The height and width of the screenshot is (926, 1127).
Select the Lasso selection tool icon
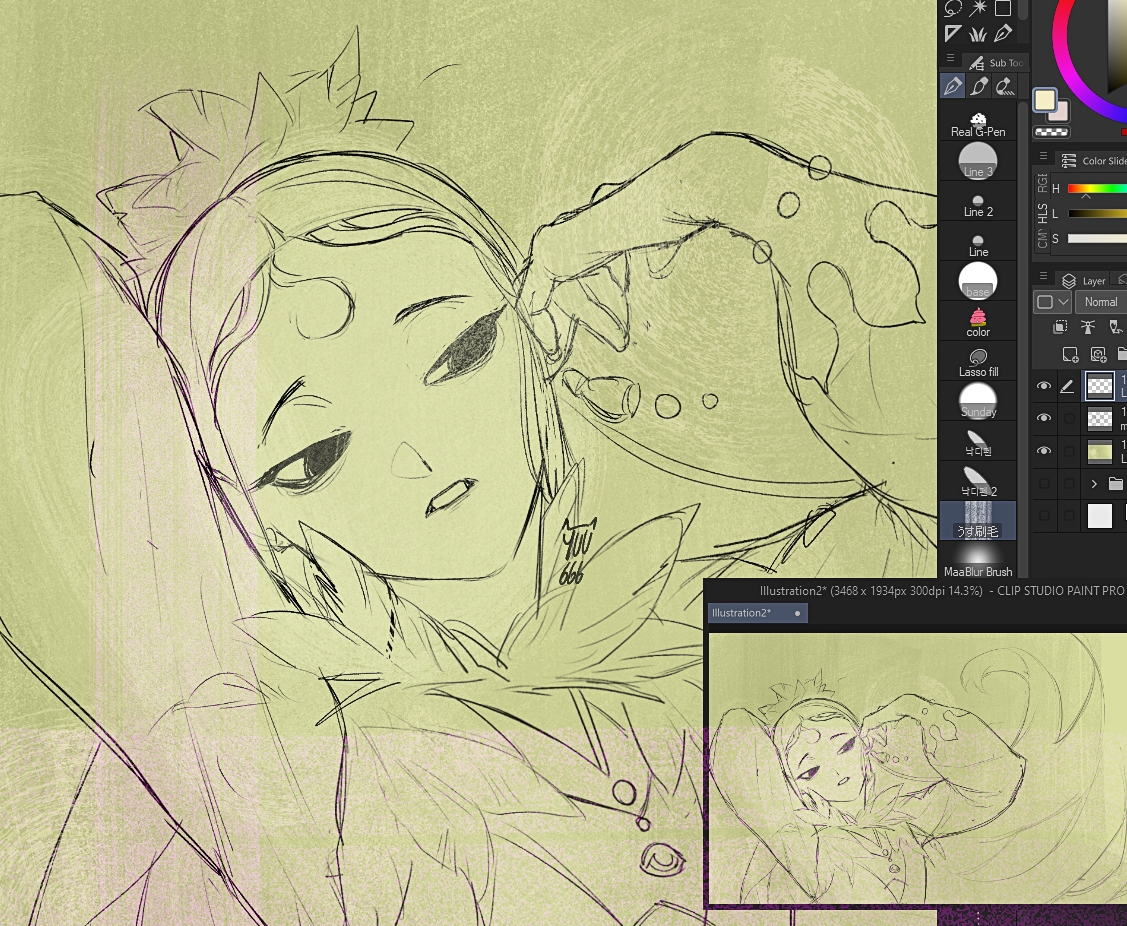point(953,8)
